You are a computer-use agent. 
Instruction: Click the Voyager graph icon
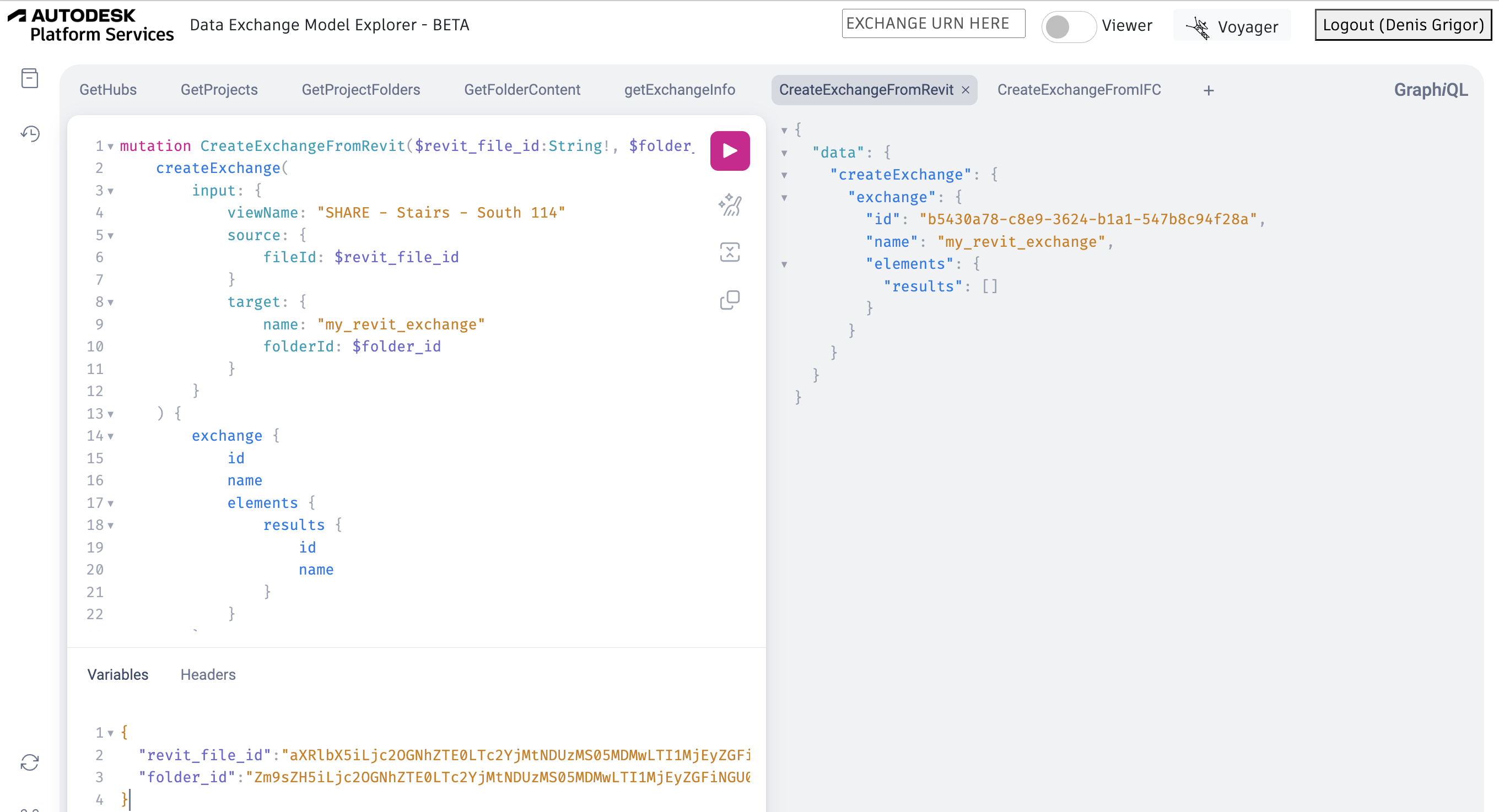pos(1198,27)
